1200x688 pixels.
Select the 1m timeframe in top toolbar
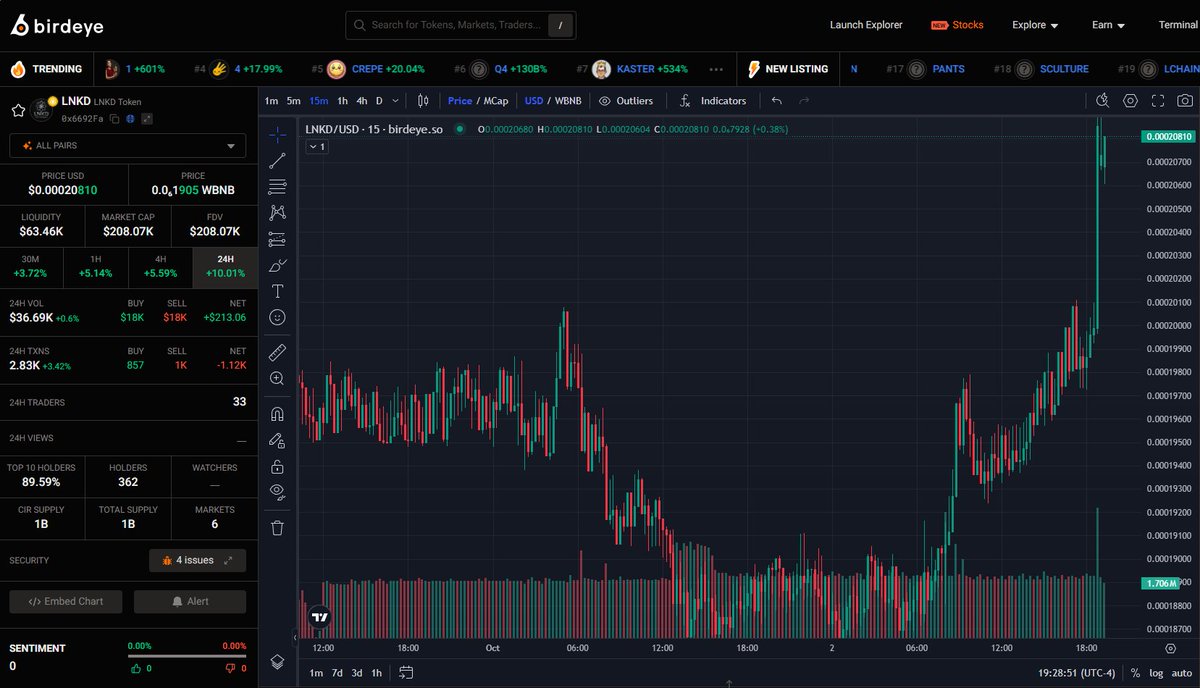[272, 101]
